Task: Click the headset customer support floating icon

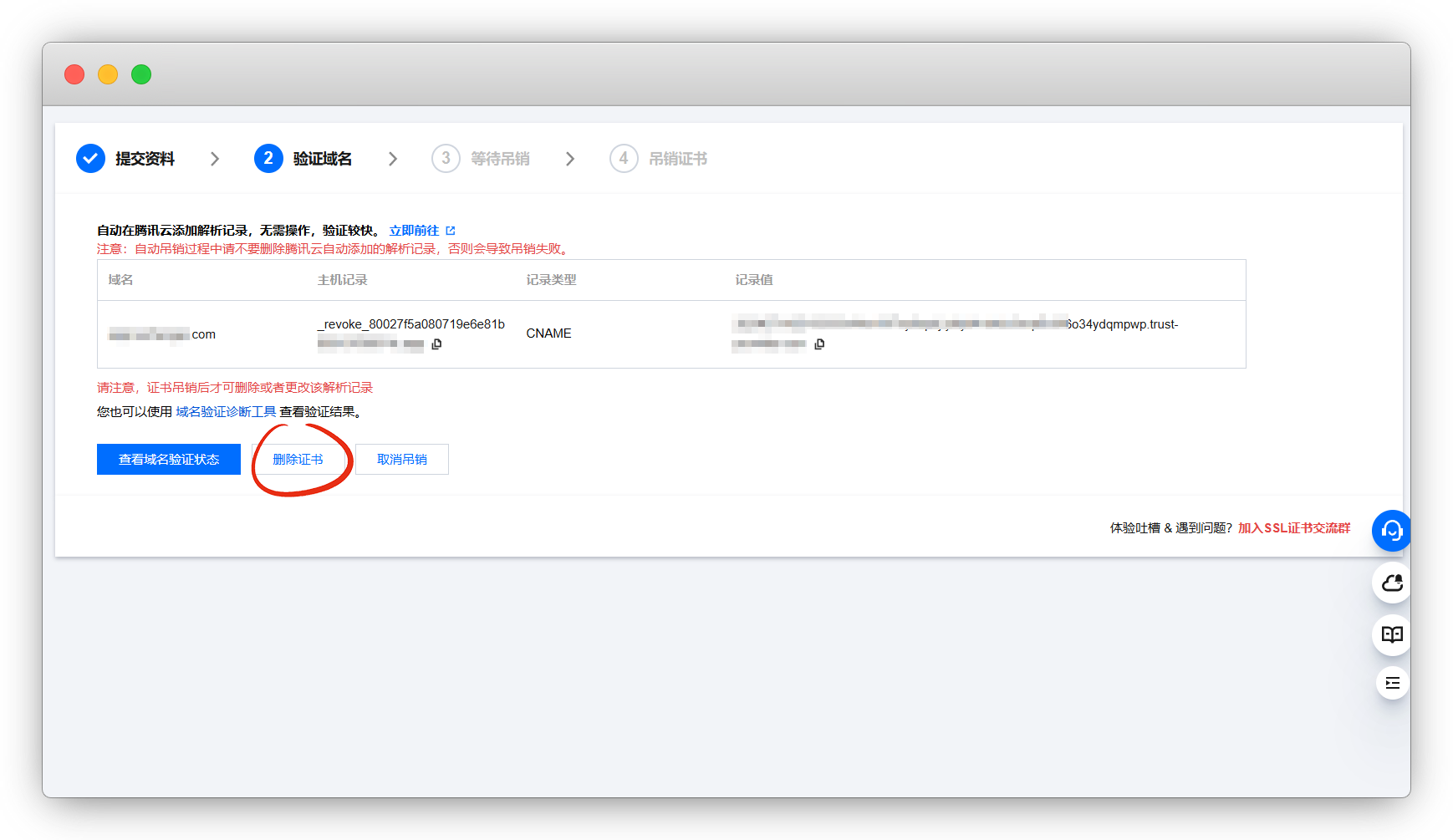Action: tap(1391, 531)
